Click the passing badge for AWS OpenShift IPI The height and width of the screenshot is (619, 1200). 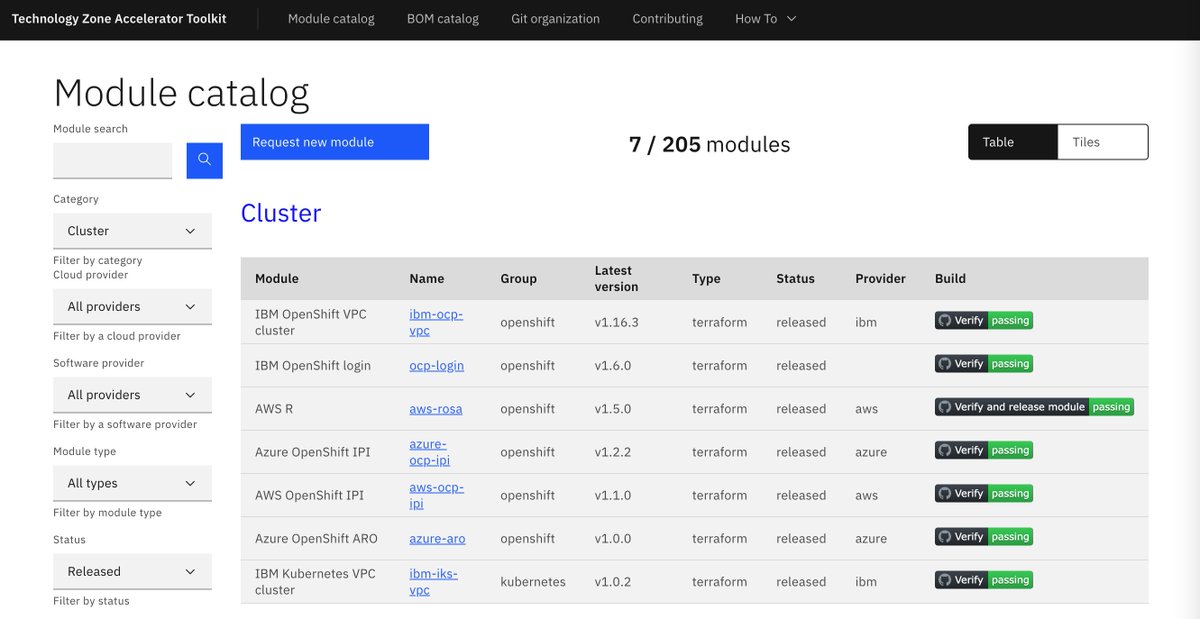1008,493
